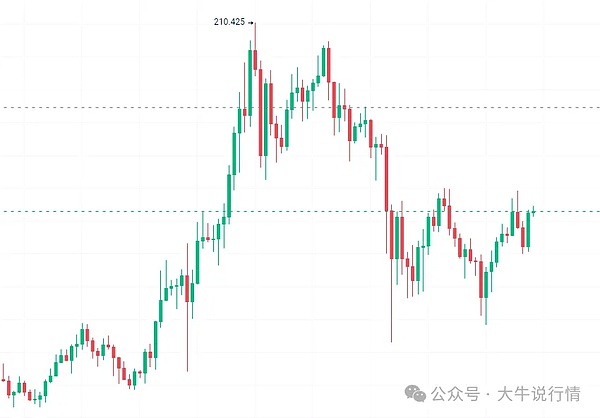Click the 210.425 high price label

tap(228, 21)
